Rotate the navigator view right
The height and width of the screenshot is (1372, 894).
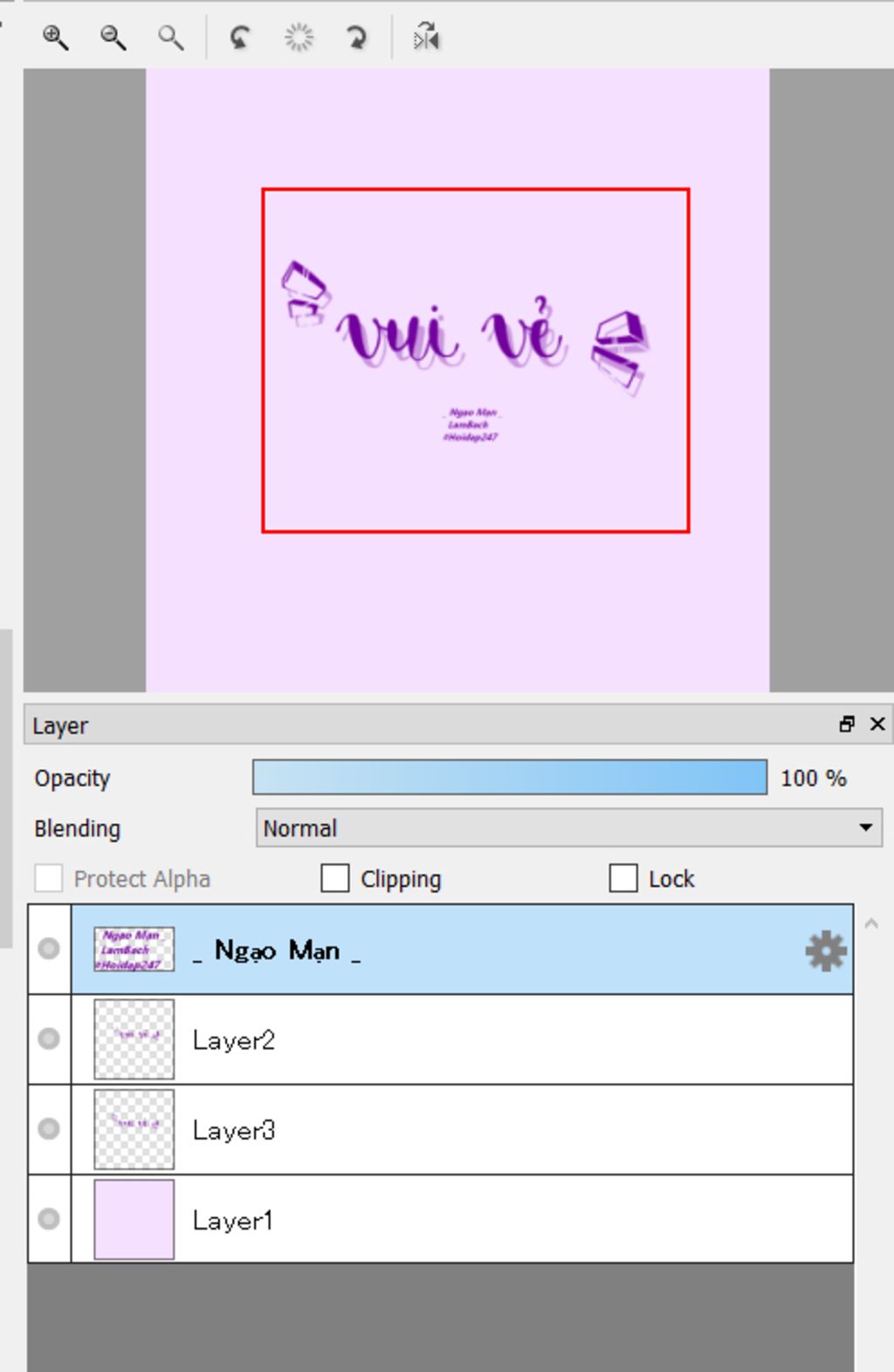356,38
